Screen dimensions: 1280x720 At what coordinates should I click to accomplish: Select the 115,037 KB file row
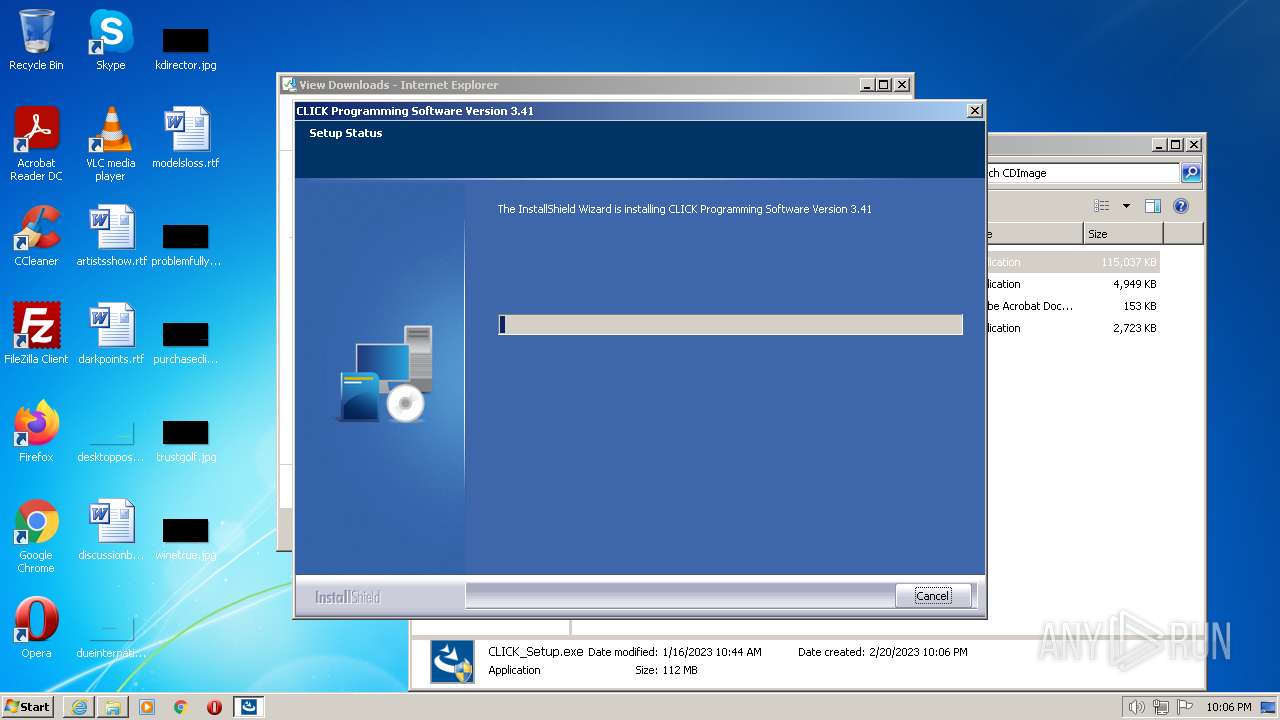coord(1073,262)
